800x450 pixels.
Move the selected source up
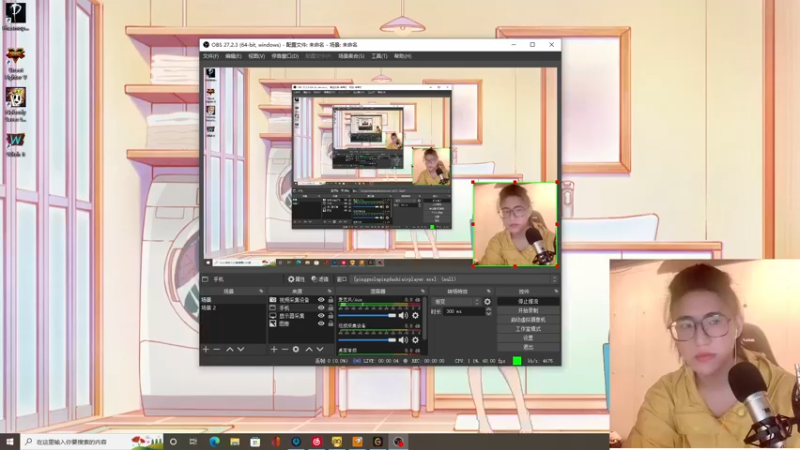pyautogui.click(x=309, y=349)
